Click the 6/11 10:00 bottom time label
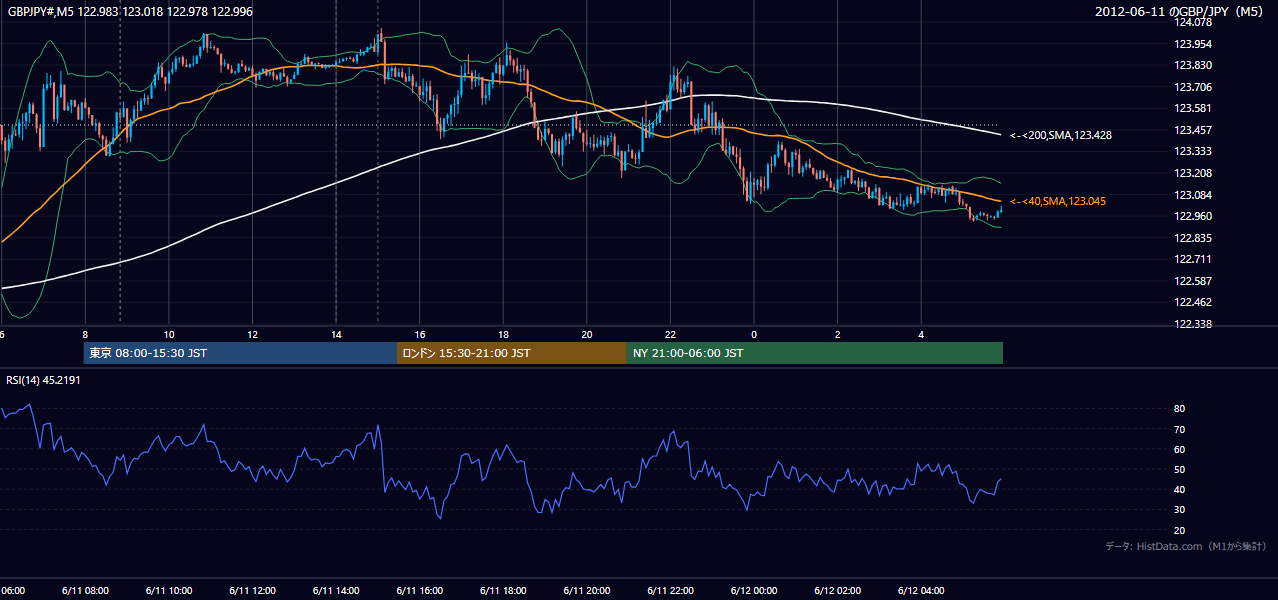1278x600 pixels. 169,590
